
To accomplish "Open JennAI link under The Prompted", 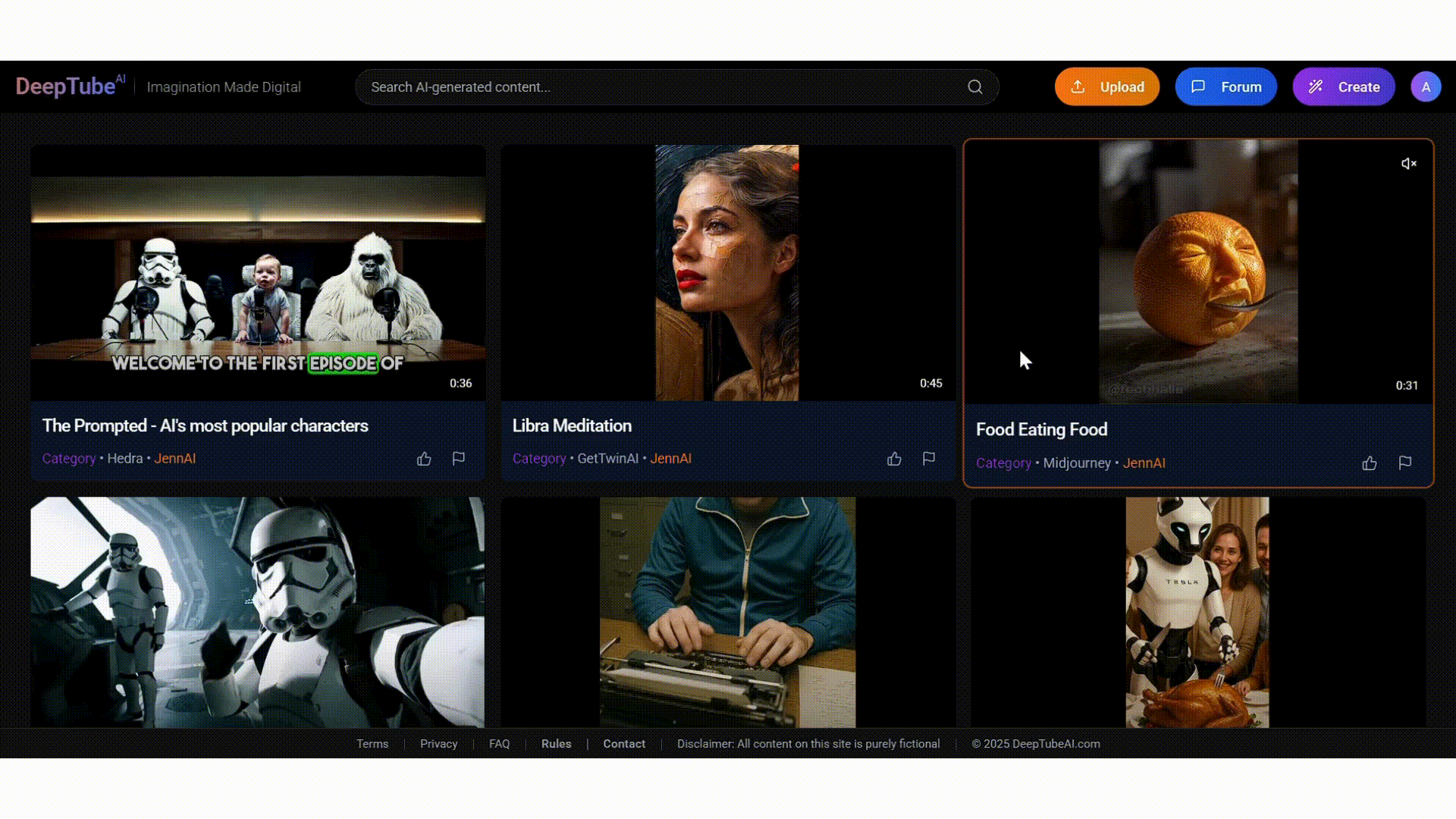I will click(175, 459).
